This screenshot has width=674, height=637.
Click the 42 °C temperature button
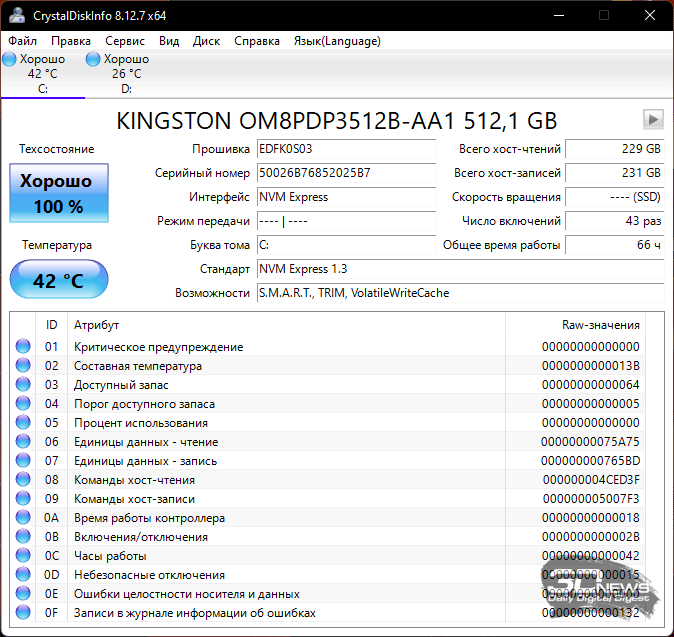(x=59, y=279)
